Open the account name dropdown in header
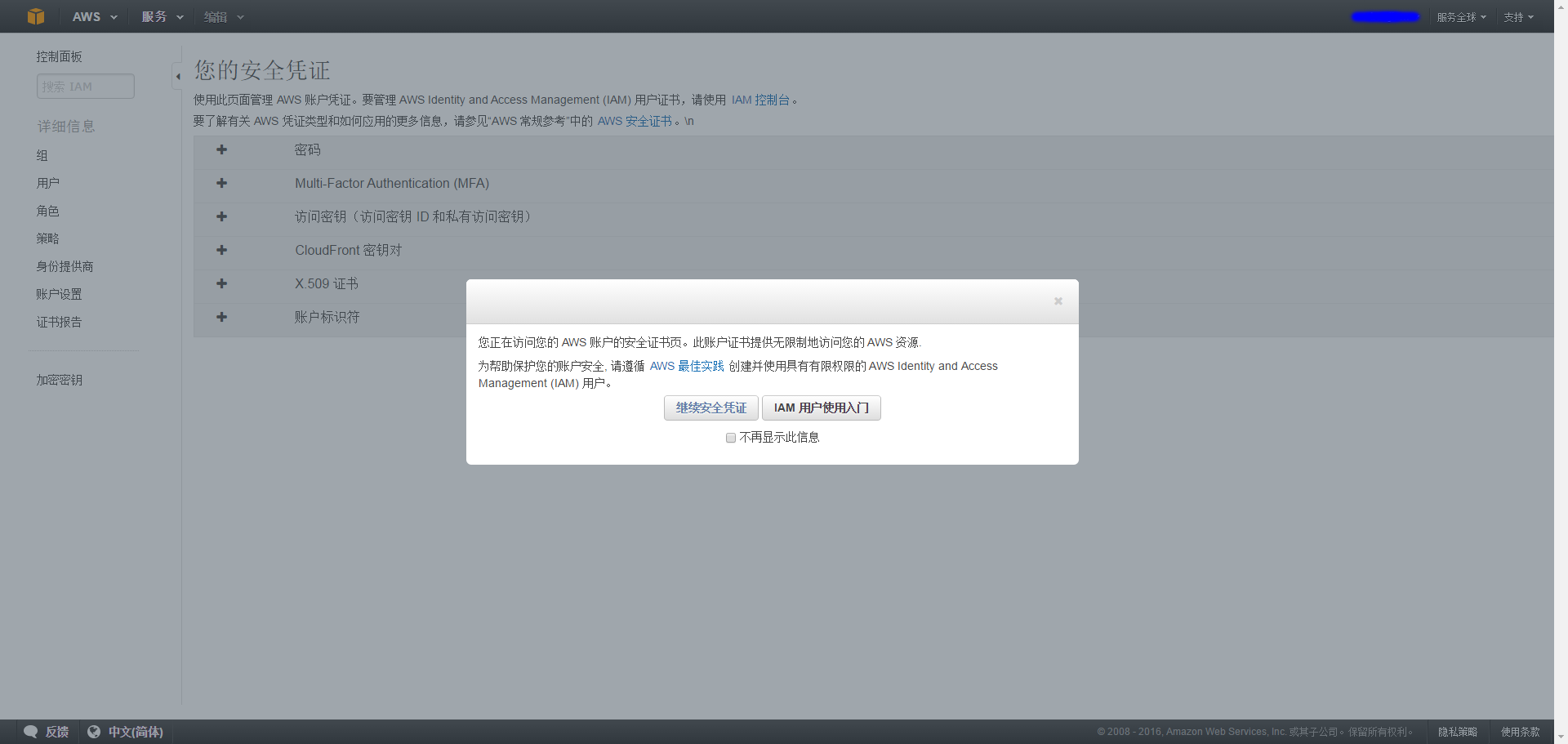This screenshot has height=744, width=1568. (1386, 16)
